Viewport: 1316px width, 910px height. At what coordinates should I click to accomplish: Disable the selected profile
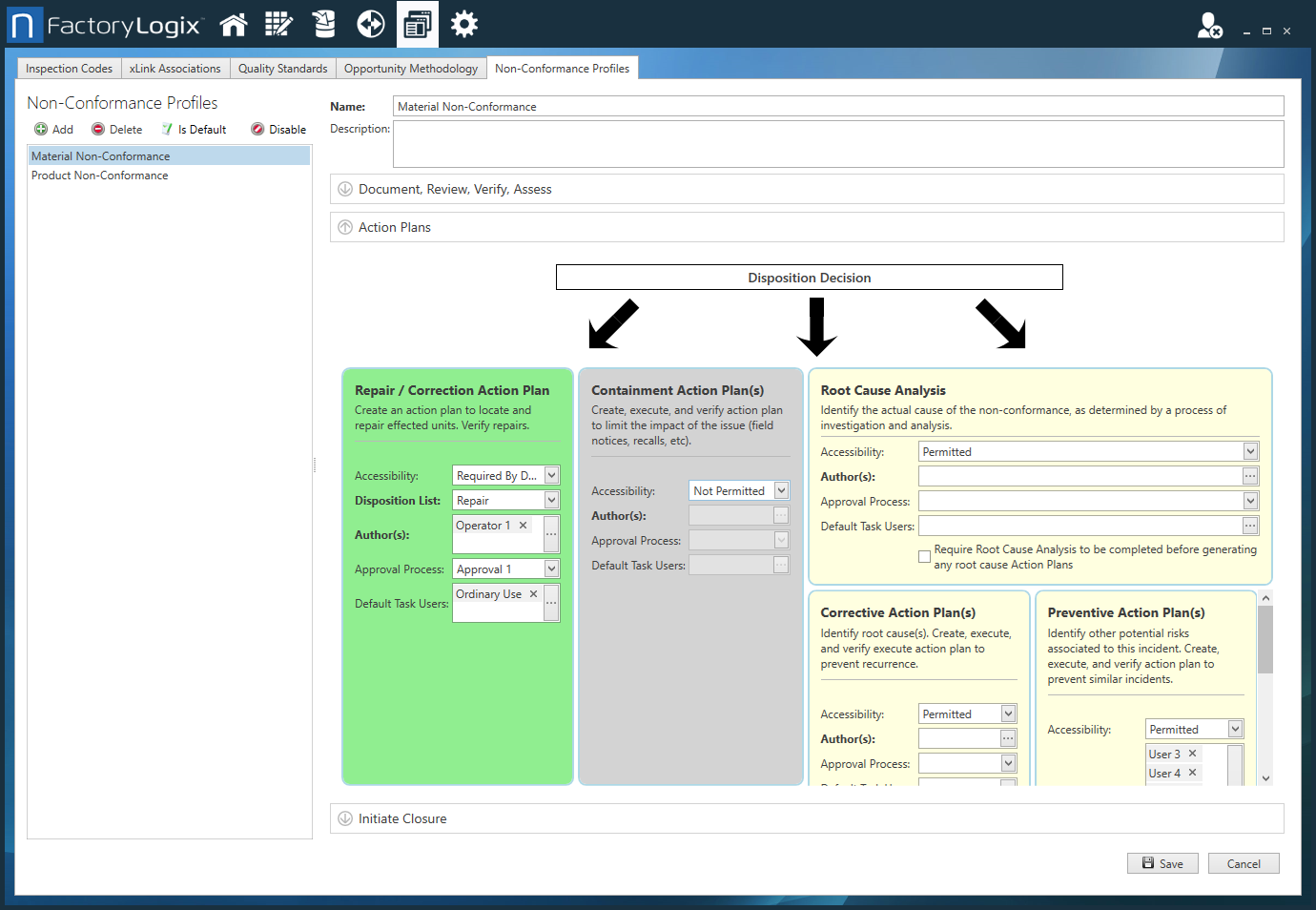[x=278, y=129]
